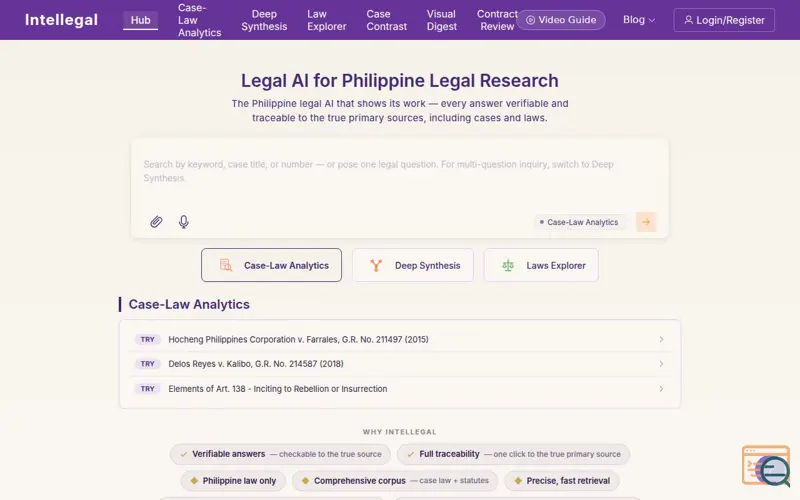The image size is (800, 500).
Task: Focus the legal question search box
Action: [399, 171]
